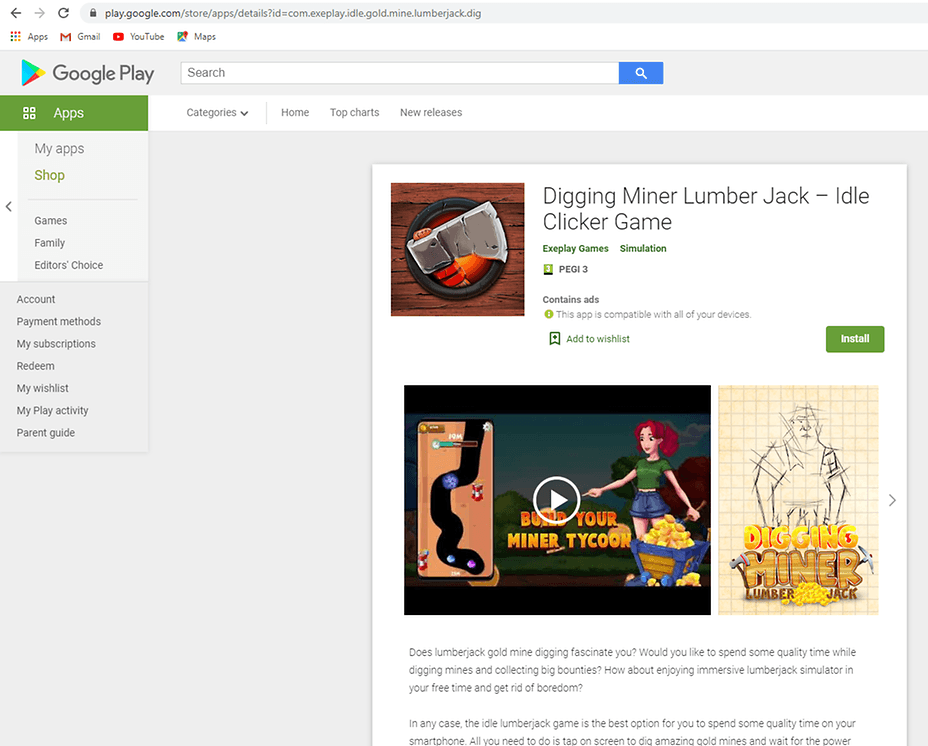
Task: Play the Miner Tycoon trailer video
Action: (557, 500)
